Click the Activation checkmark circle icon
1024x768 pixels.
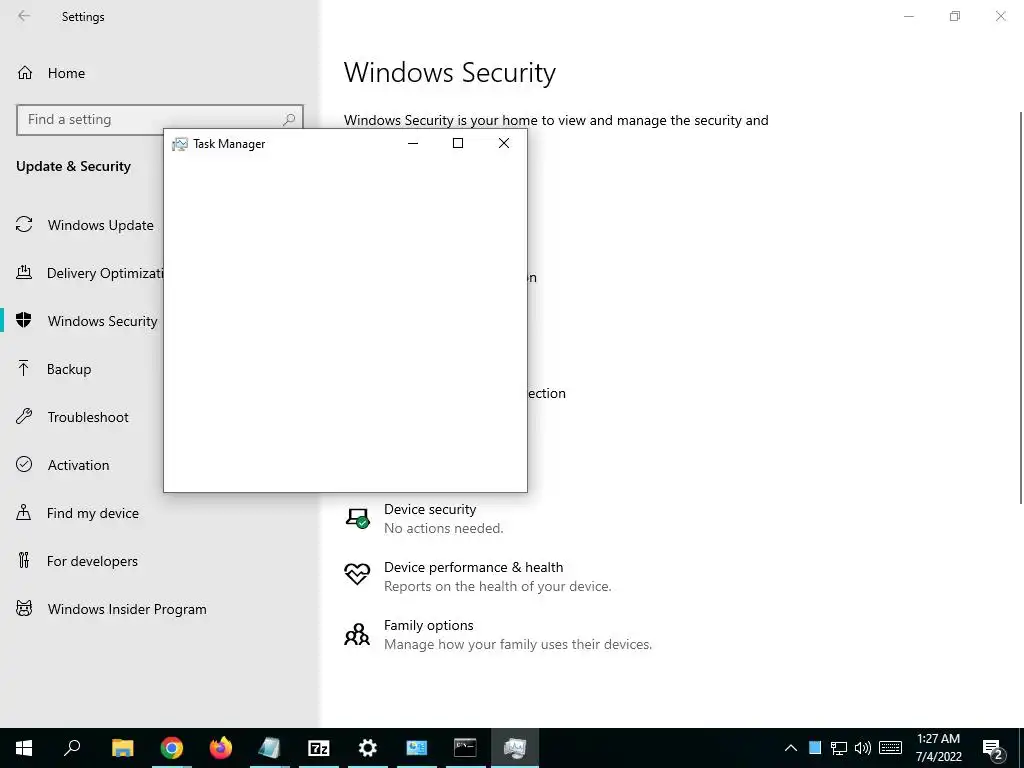pyautogui.click(x=24, y=464)
